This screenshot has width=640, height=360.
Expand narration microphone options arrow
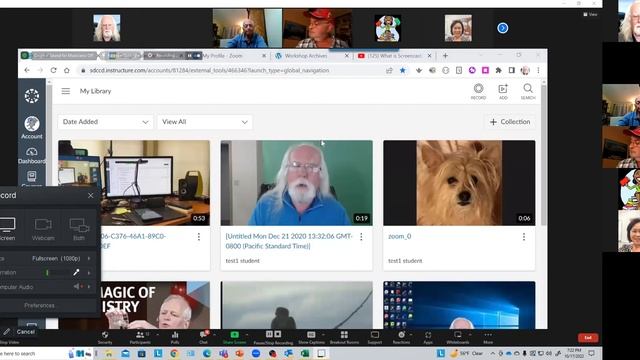[x=89, y=272]
